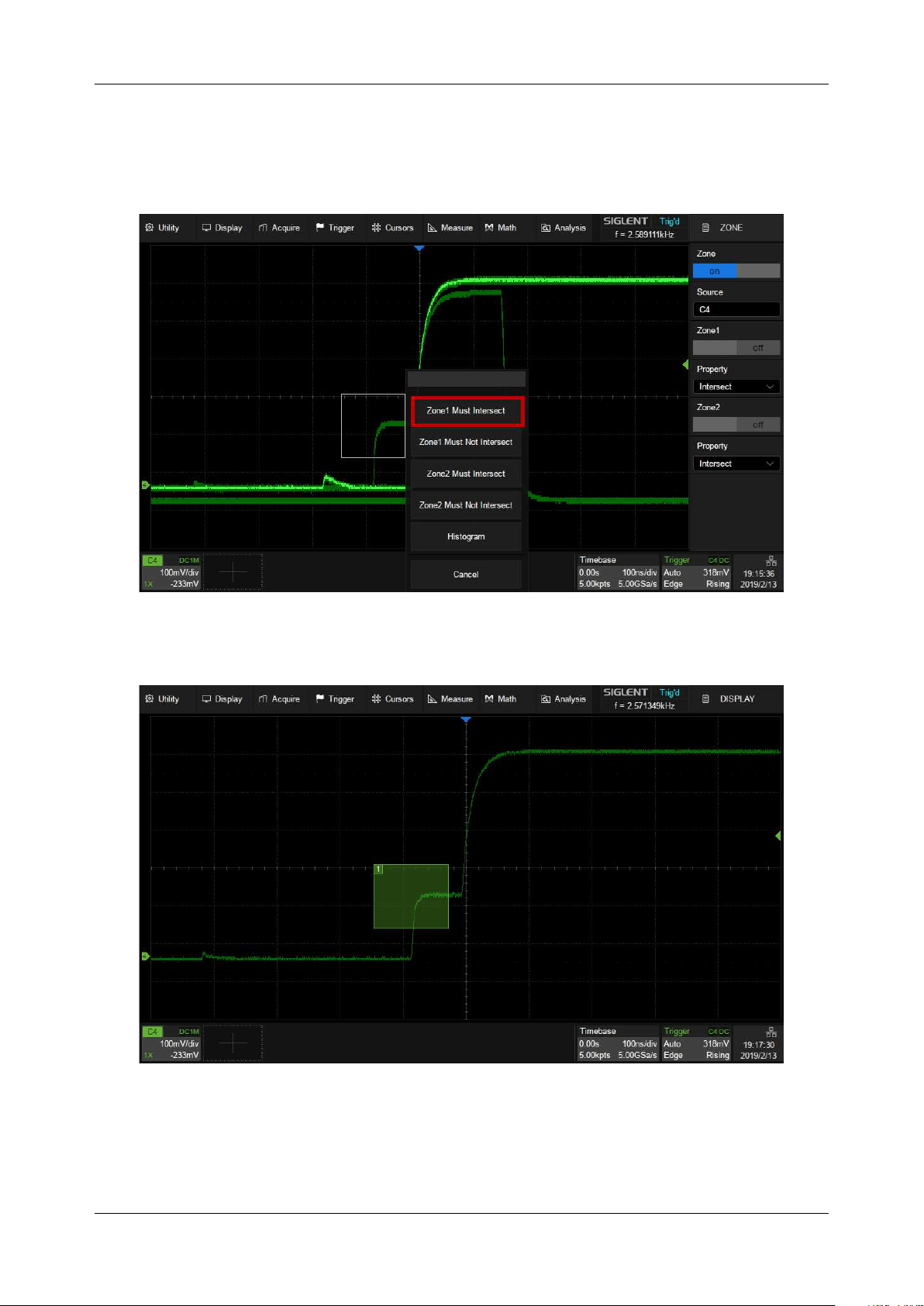Open Utility gear menu in ZONE screen
Screen dimensions: 924x1306
coord(150,228)
